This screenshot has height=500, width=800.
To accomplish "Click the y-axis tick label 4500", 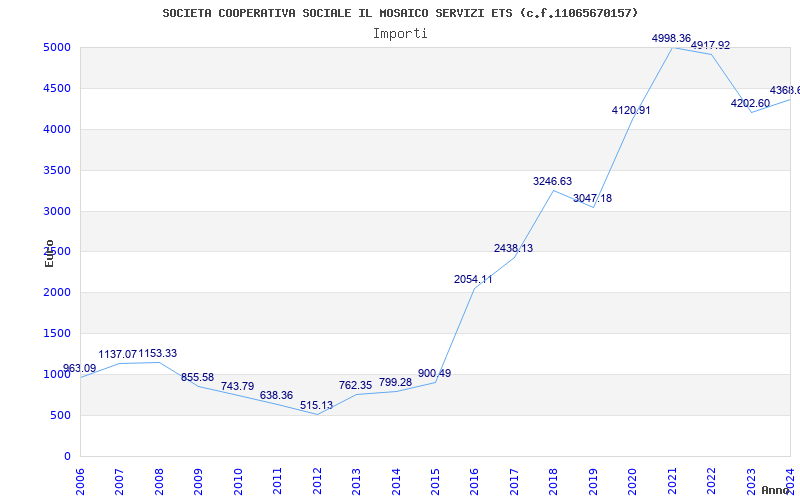I will tap(57, 89).
